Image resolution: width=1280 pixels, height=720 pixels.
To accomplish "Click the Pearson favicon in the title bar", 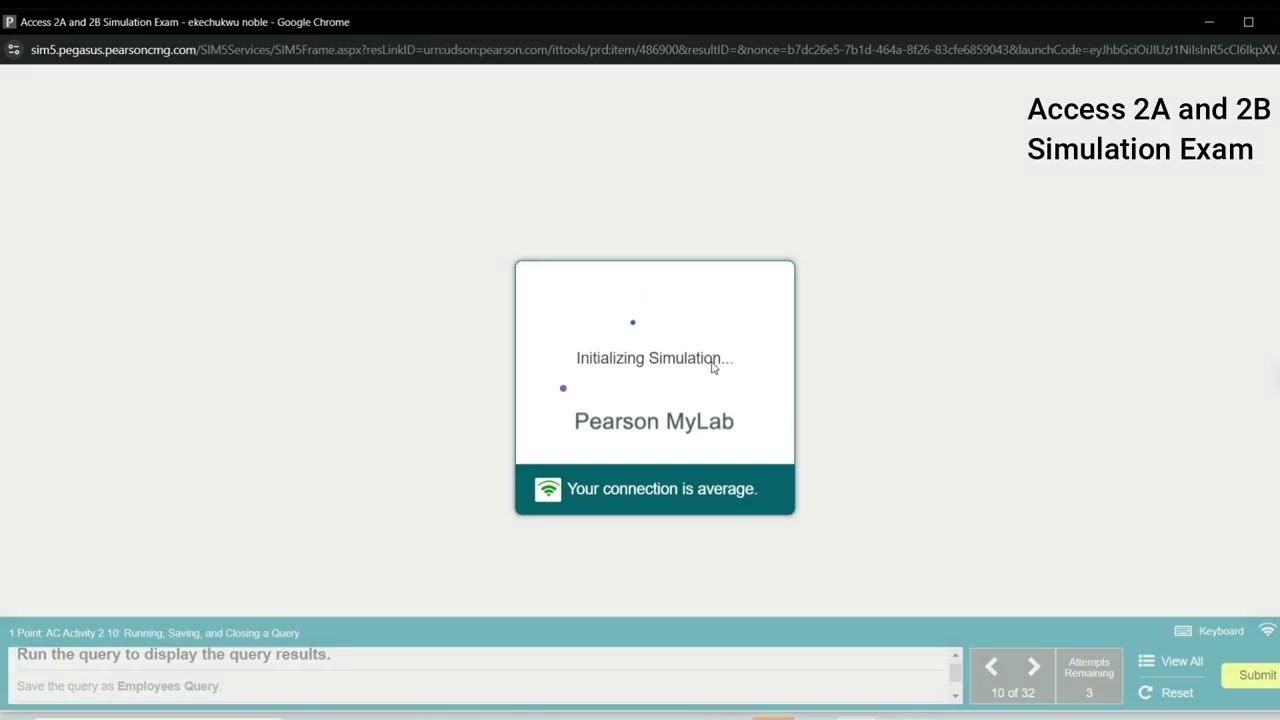I will tap(10, 22).
